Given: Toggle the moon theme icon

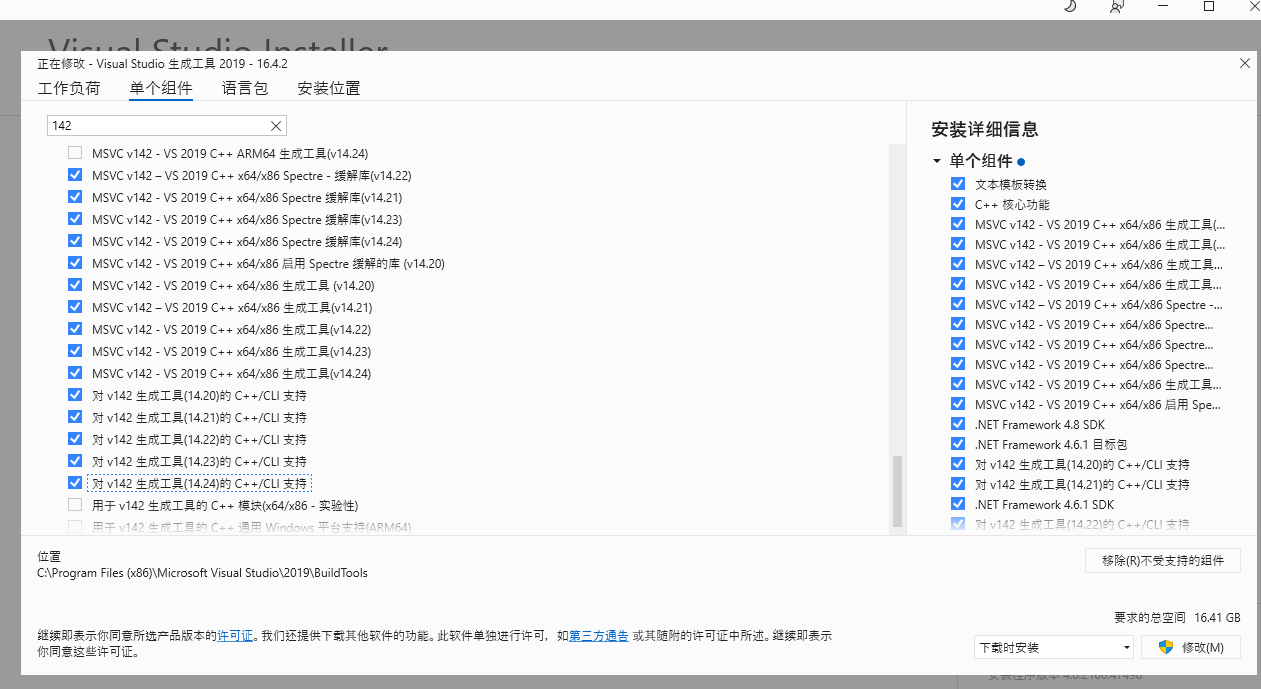Looking at the screenshot, I should 1070,6.
